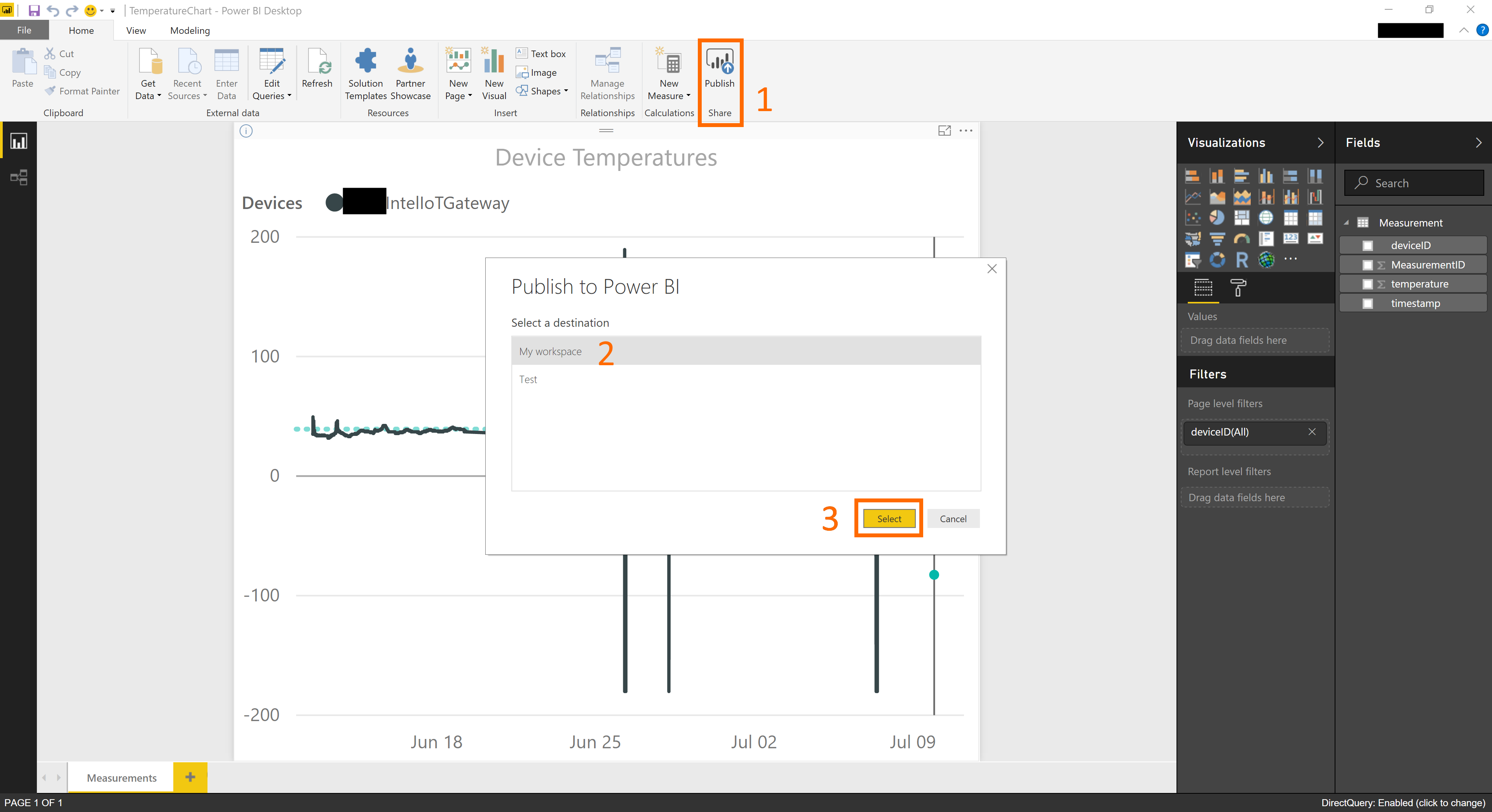This screenshot has width=1492, height=812.
Task: Select the funnel visualization icon
Action: 1217,239
